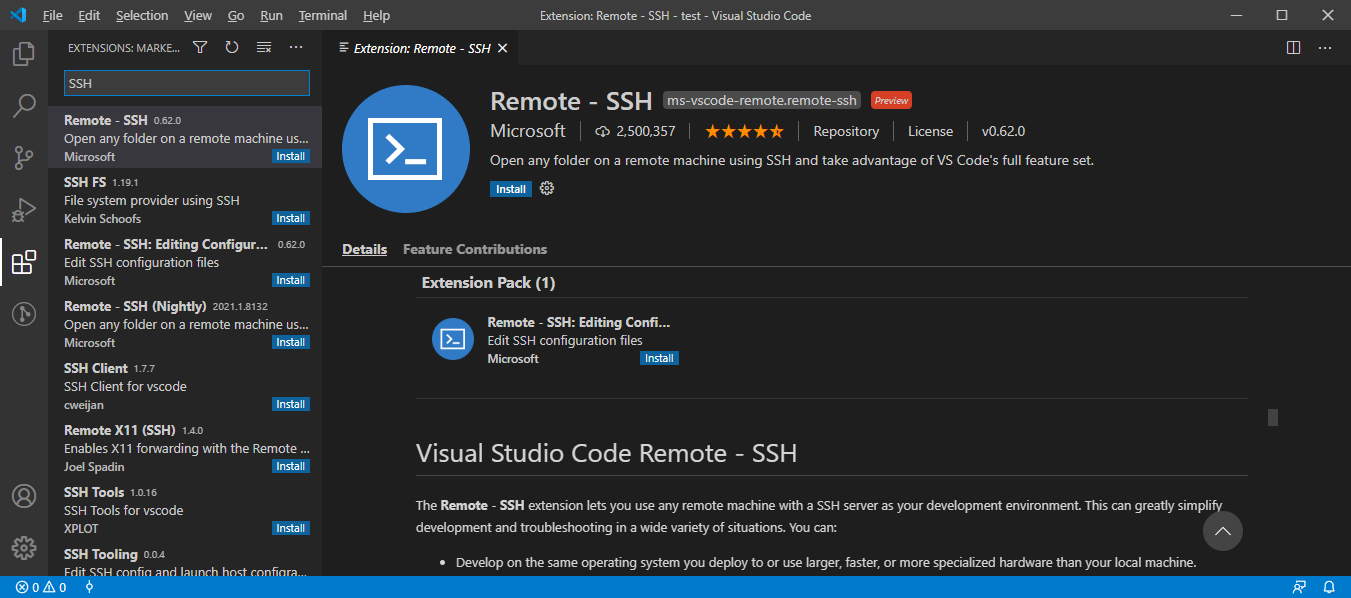The width and height of the screenshot is (1351, 598).
Task: Click the VS Code logo icon
Action: click(x=17, y=15)
